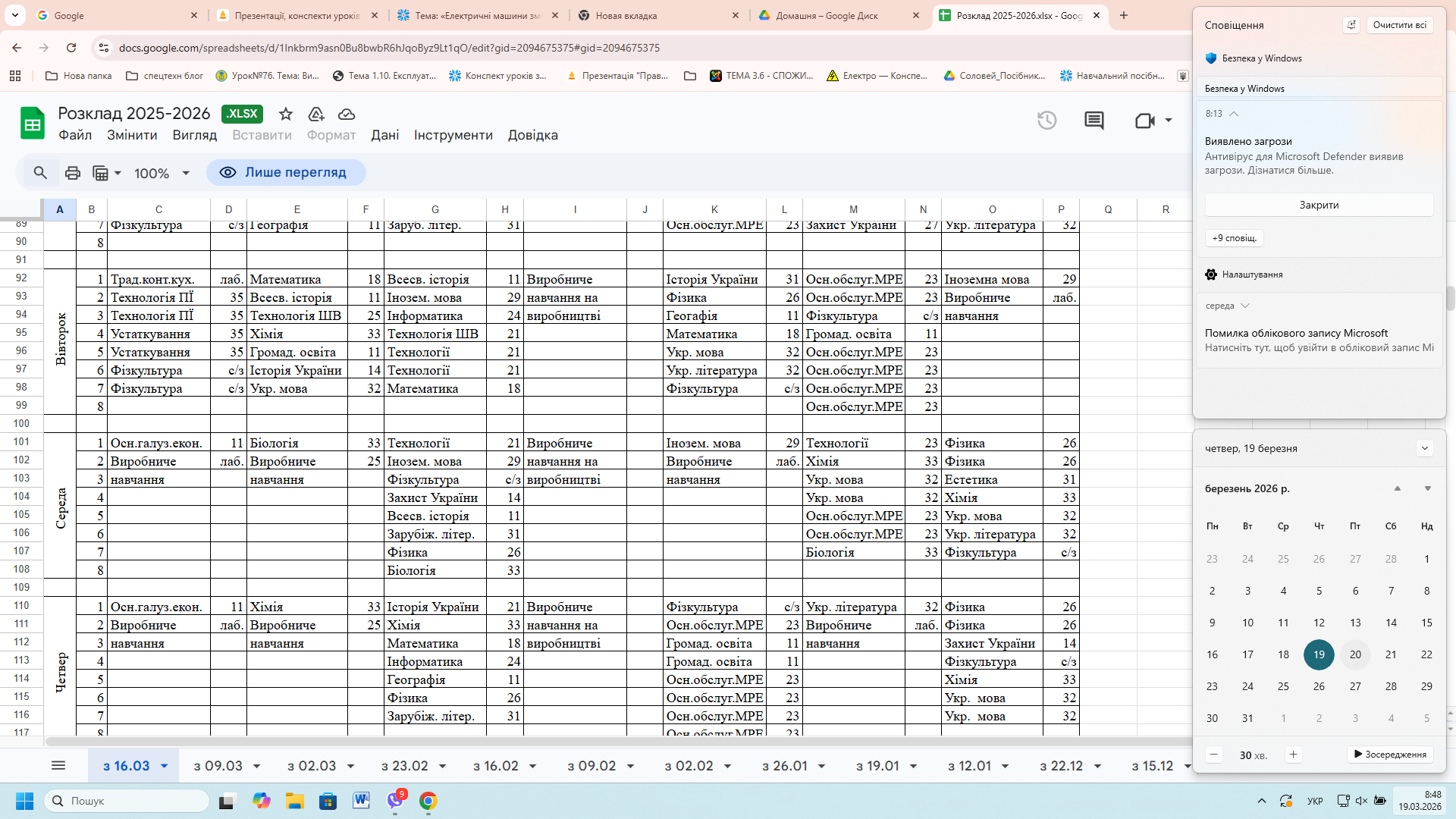Click the Очистити всі button
The image size is (1456, 819).
1399,25
